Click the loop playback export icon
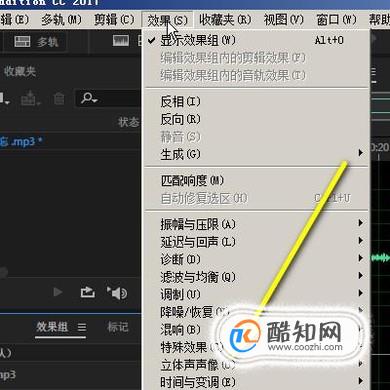This screenshot has height=390, width=390. [88, 292]
